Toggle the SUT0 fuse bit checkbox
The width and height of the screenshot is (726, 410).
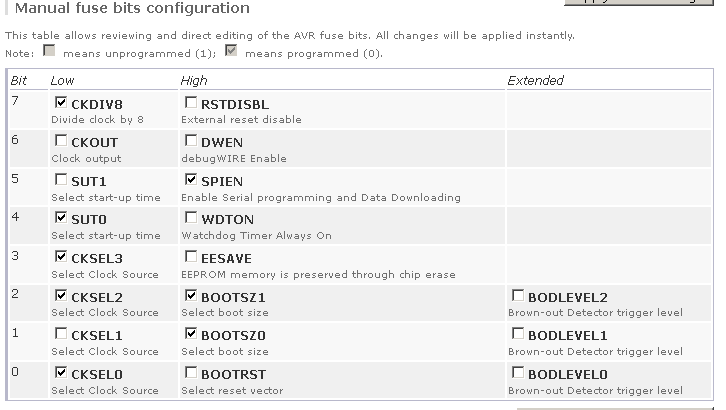coord(62,218)
